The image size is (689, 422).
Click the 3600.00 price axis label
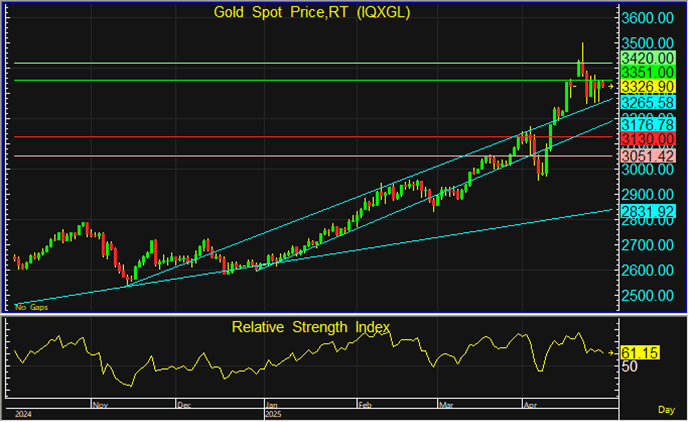648,19
